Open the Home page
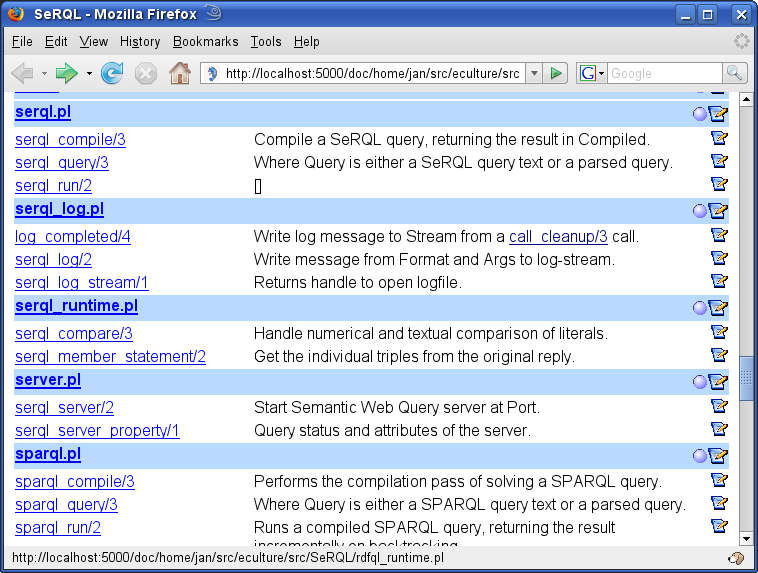The image size is (758, 573). pyautogui.click(x=180, y=73)
